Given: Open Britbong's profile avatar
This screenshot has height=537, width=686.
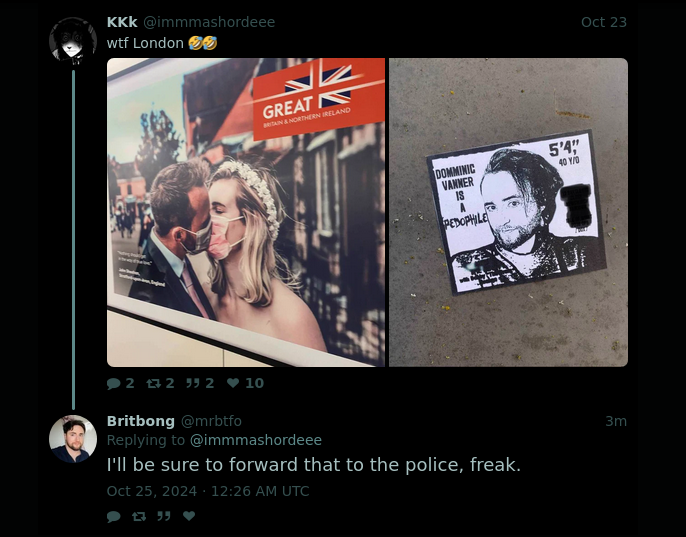Looking at the screenshot, I should point(73,439).
